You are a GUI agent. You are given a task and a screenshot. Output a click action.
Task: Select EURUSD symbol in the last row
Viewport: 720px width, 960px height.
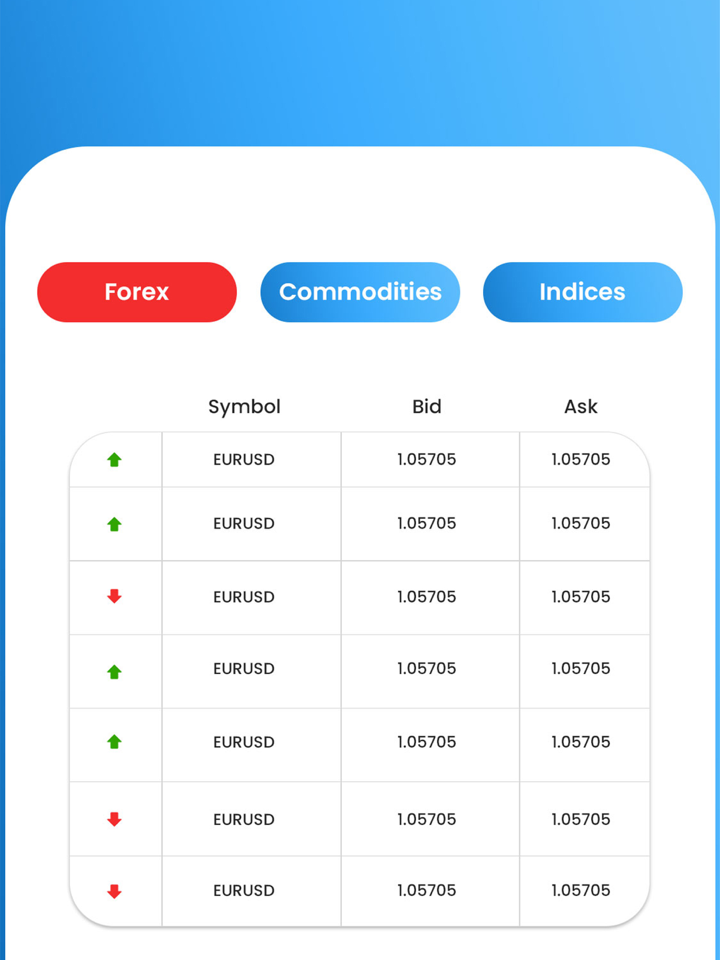(244, 891)
